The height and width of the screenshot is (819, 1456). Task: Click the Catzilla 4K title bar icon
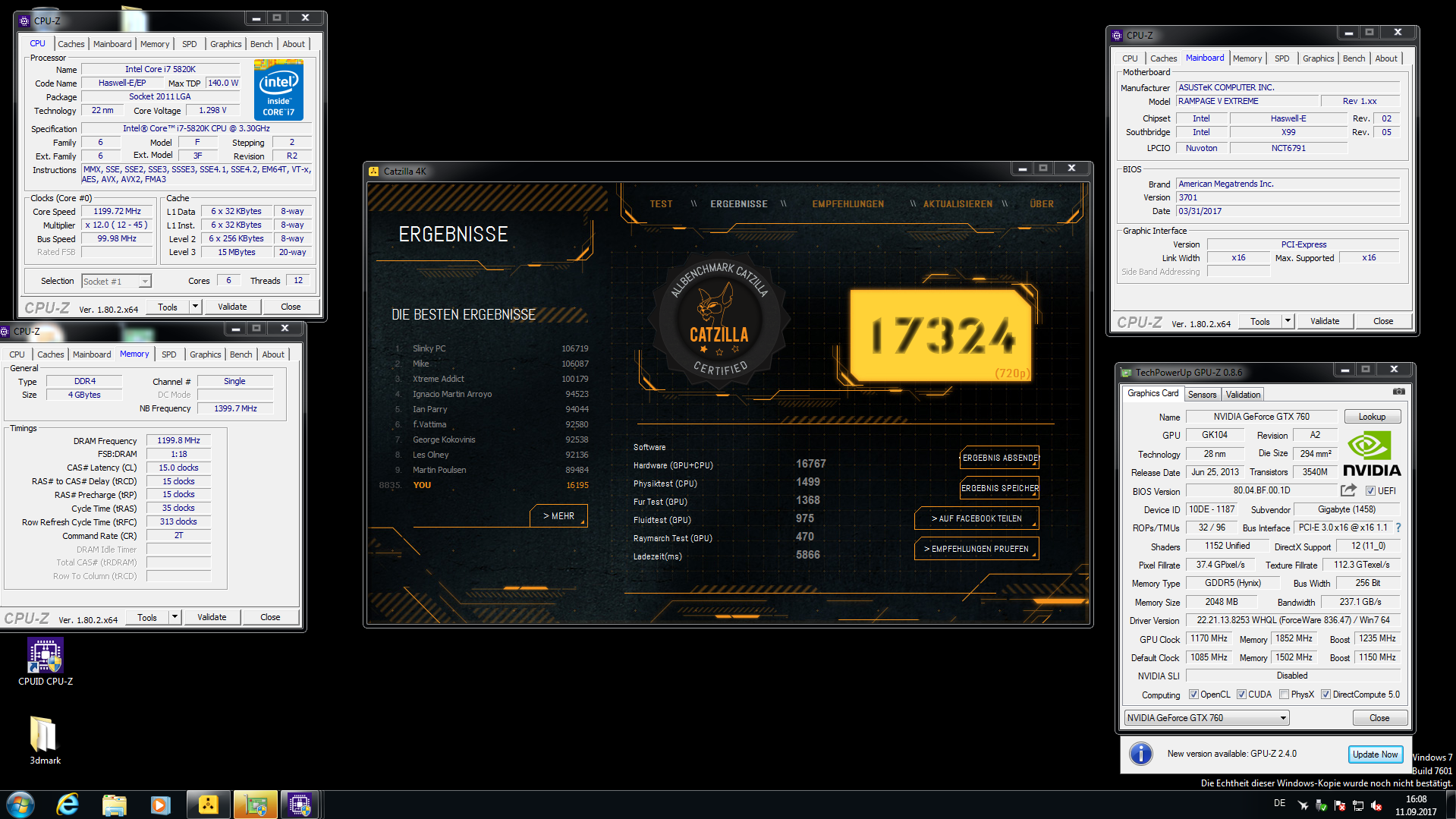373,171
